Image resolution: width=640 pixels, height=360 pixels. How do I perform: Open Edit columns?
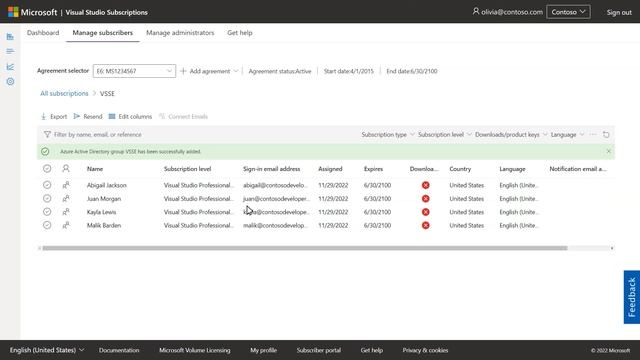(x=130, y=116)
